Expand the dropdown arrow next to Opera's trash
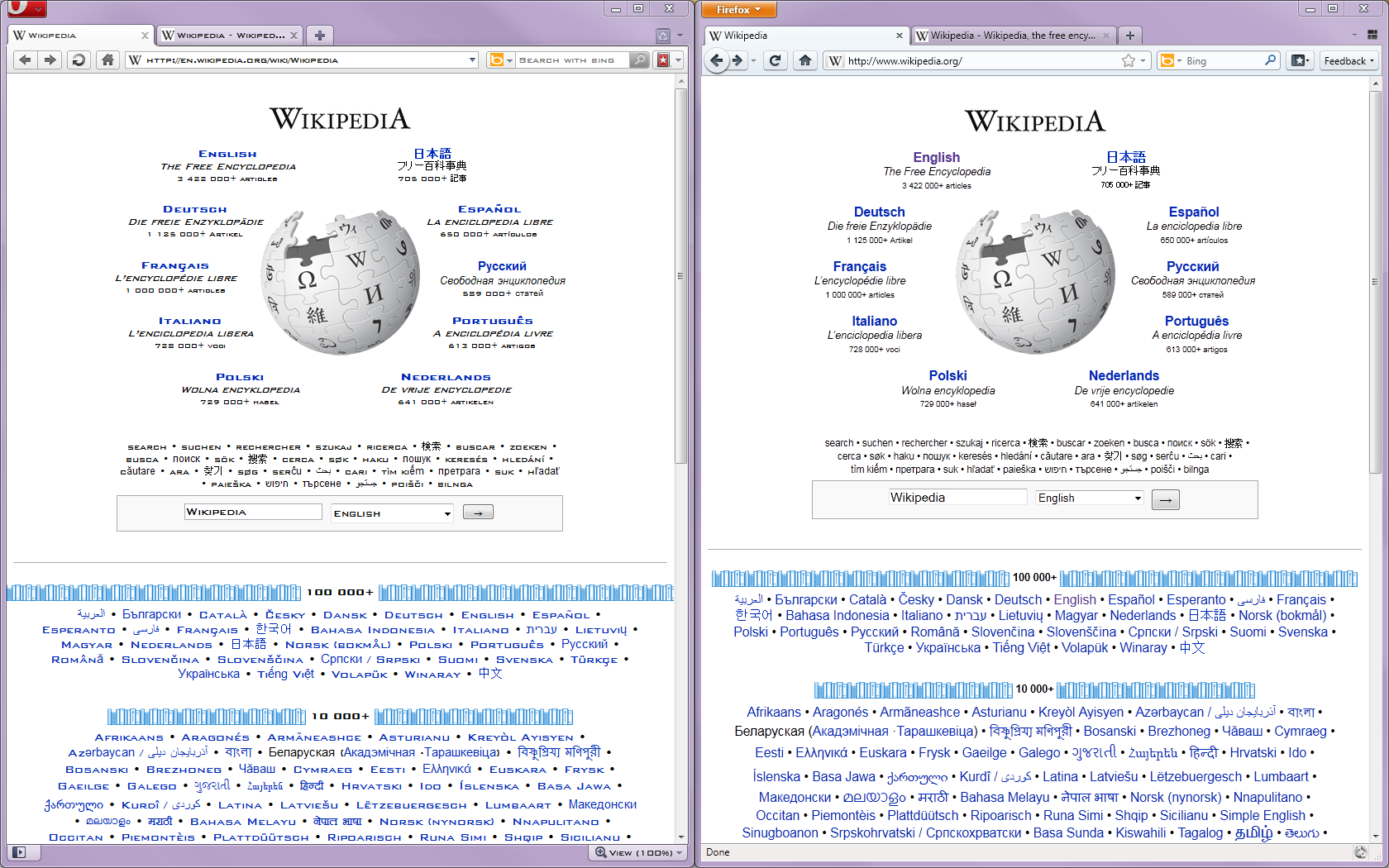Screen dimensions: 1389x868 680,36
